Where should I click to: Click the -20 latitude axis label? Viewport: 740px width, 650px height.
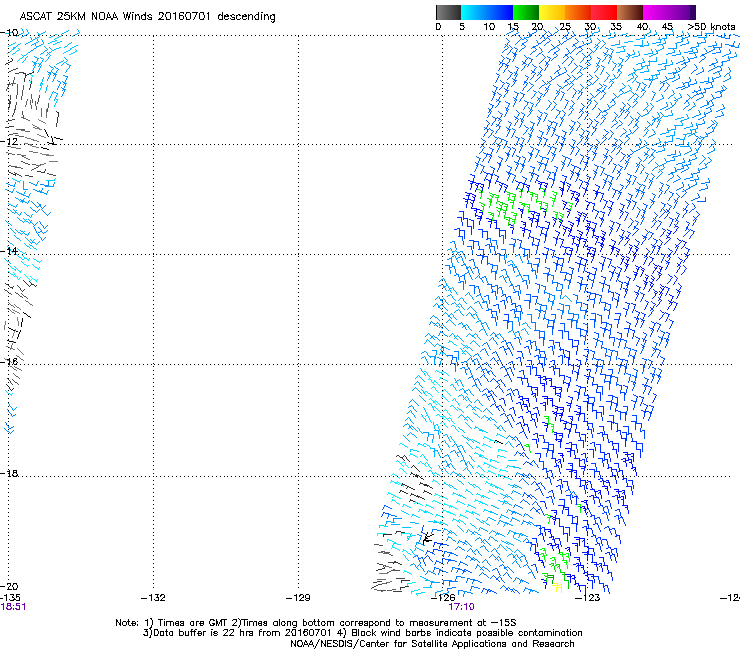tap(9, 586)
